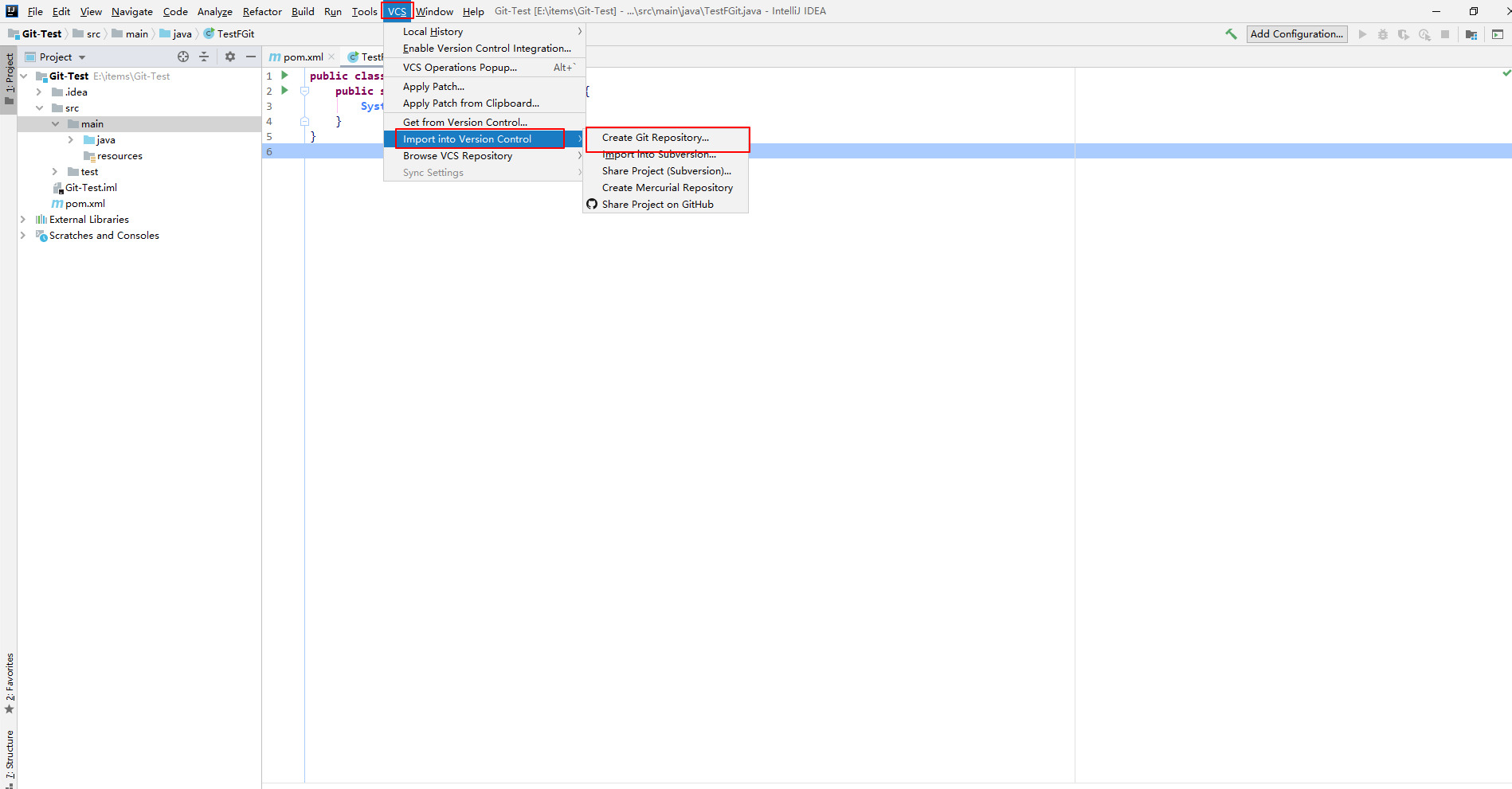The image size is (1512, 789).
Task: Click the Profiler run icon
Action: tap(1424, 34)
